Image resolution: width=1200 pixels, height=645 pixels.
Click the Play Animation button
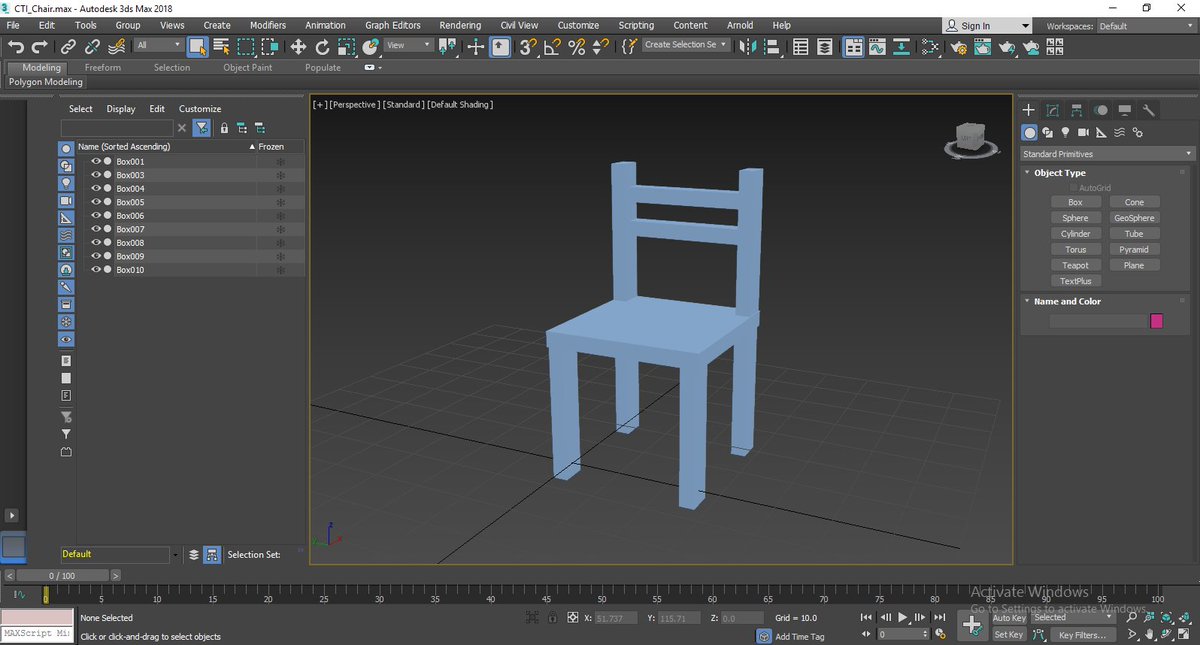click(903, 618)
